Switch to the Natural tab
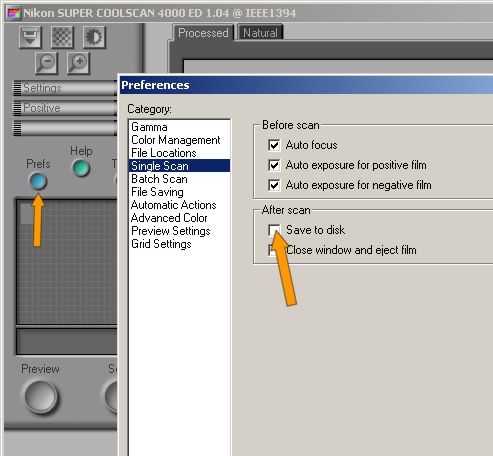 coord(260,33)
